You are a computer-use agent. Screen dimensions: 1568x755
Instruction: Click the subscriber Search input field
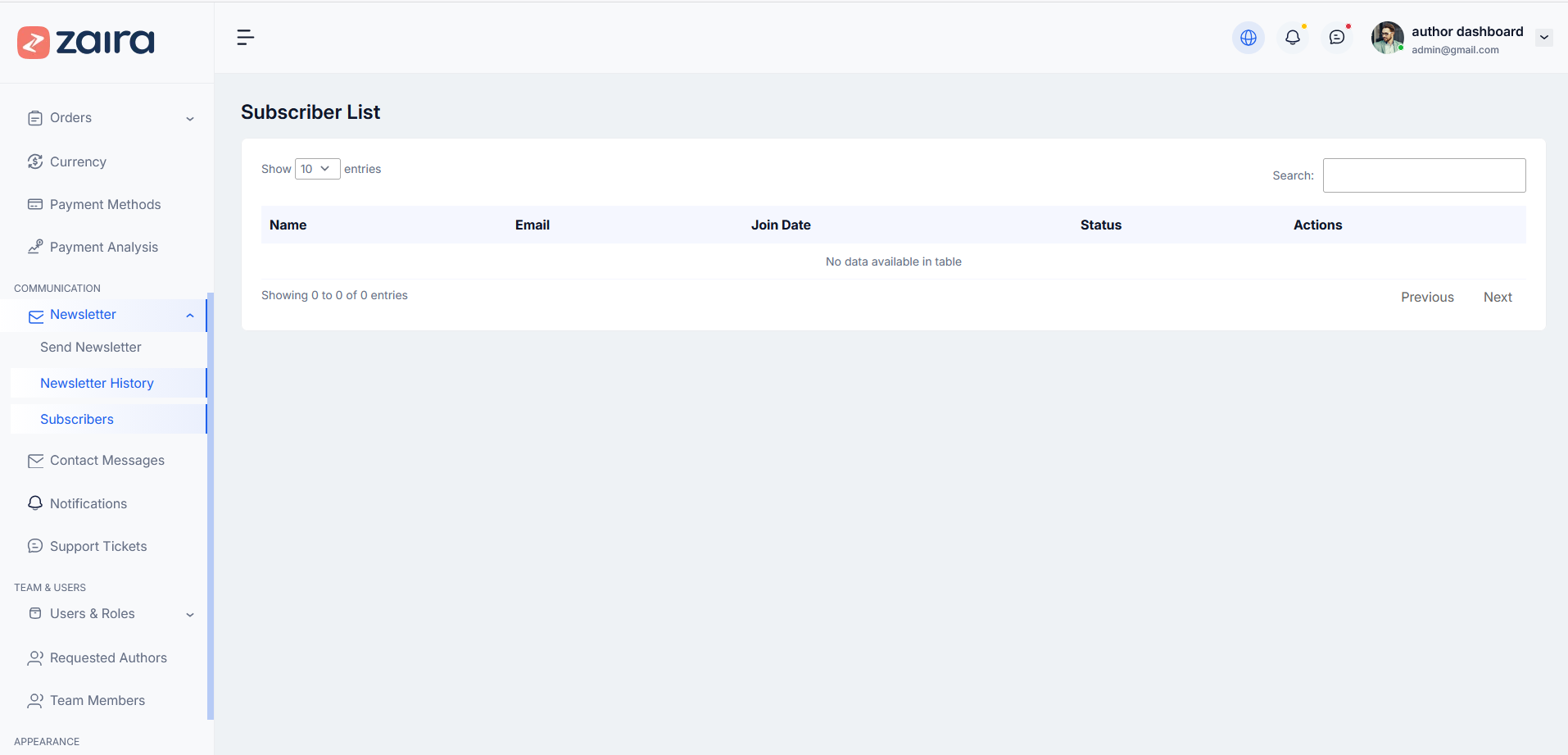[x=1424, y=175]
